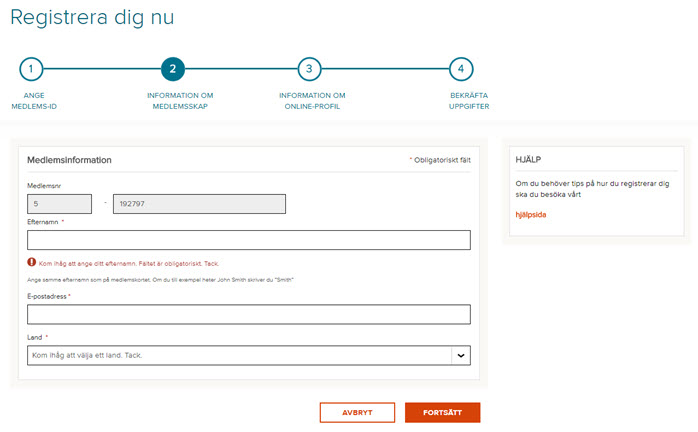Open the Land dropdown arrow
This screenshot has height=432, width=698.
pos(461,355)
